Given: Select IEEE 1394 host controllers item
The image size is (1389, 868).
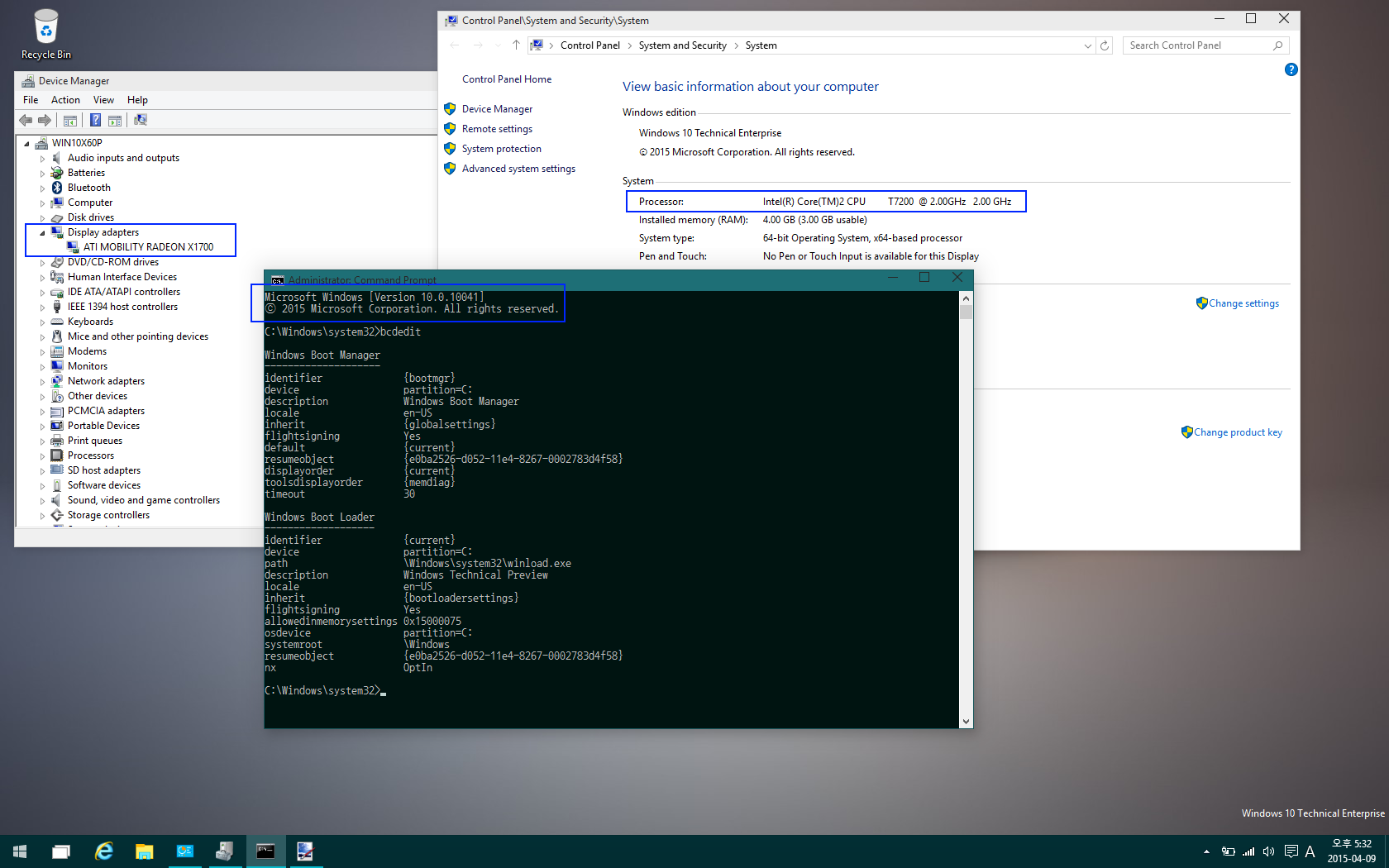Looking at the screenshot, I should [x=122, y=307].
